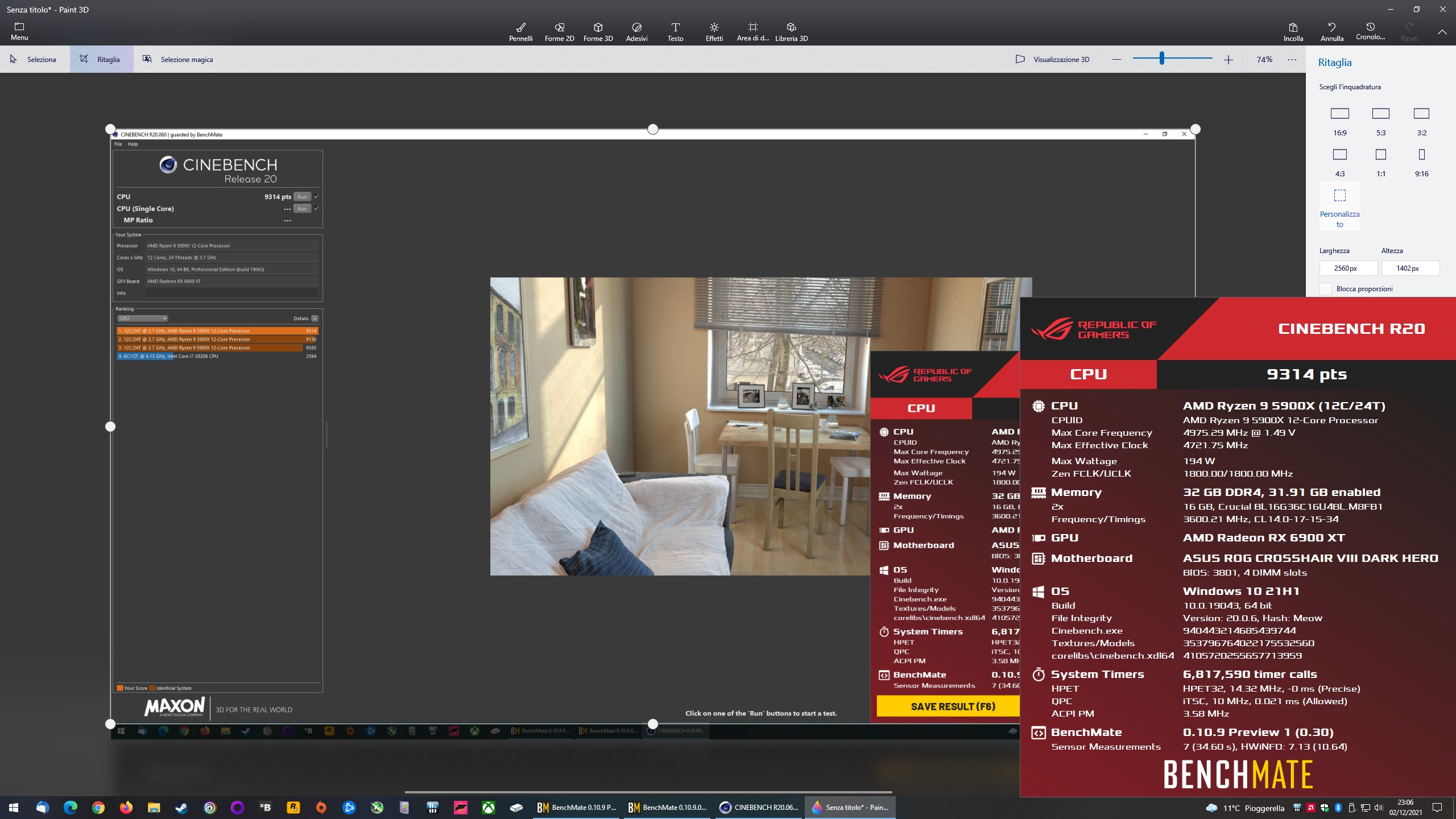This screenshot has height=819, width=1456.
Task: Select the 4:3 crop ratio
Action: pos(1340,162)
